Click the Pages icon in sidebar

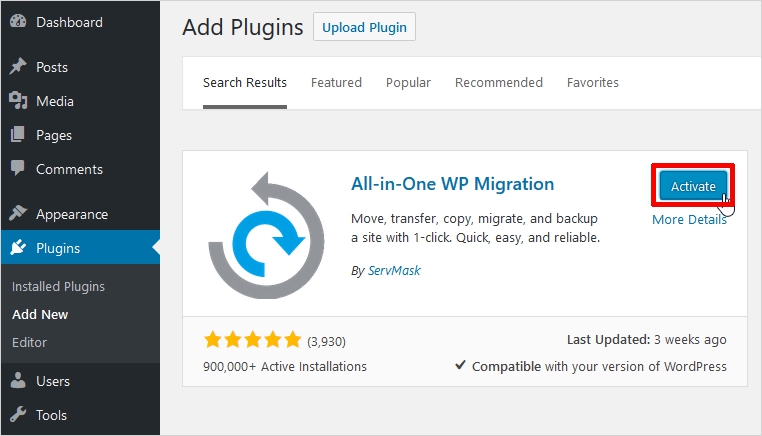(x=18, y=135)
